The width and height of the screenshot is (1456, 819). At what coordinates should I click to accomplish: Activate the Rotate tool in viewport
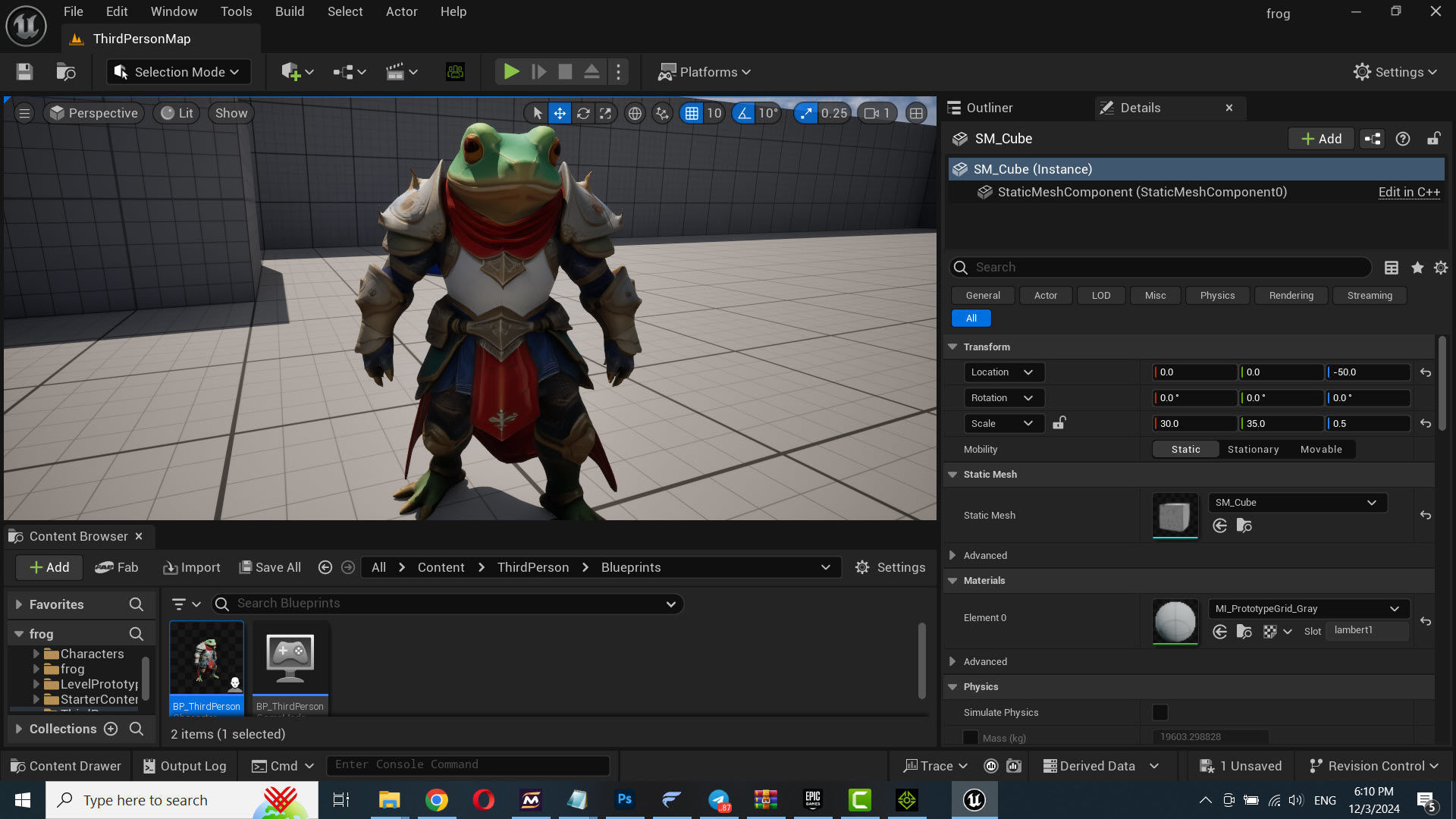pos(583,113)
